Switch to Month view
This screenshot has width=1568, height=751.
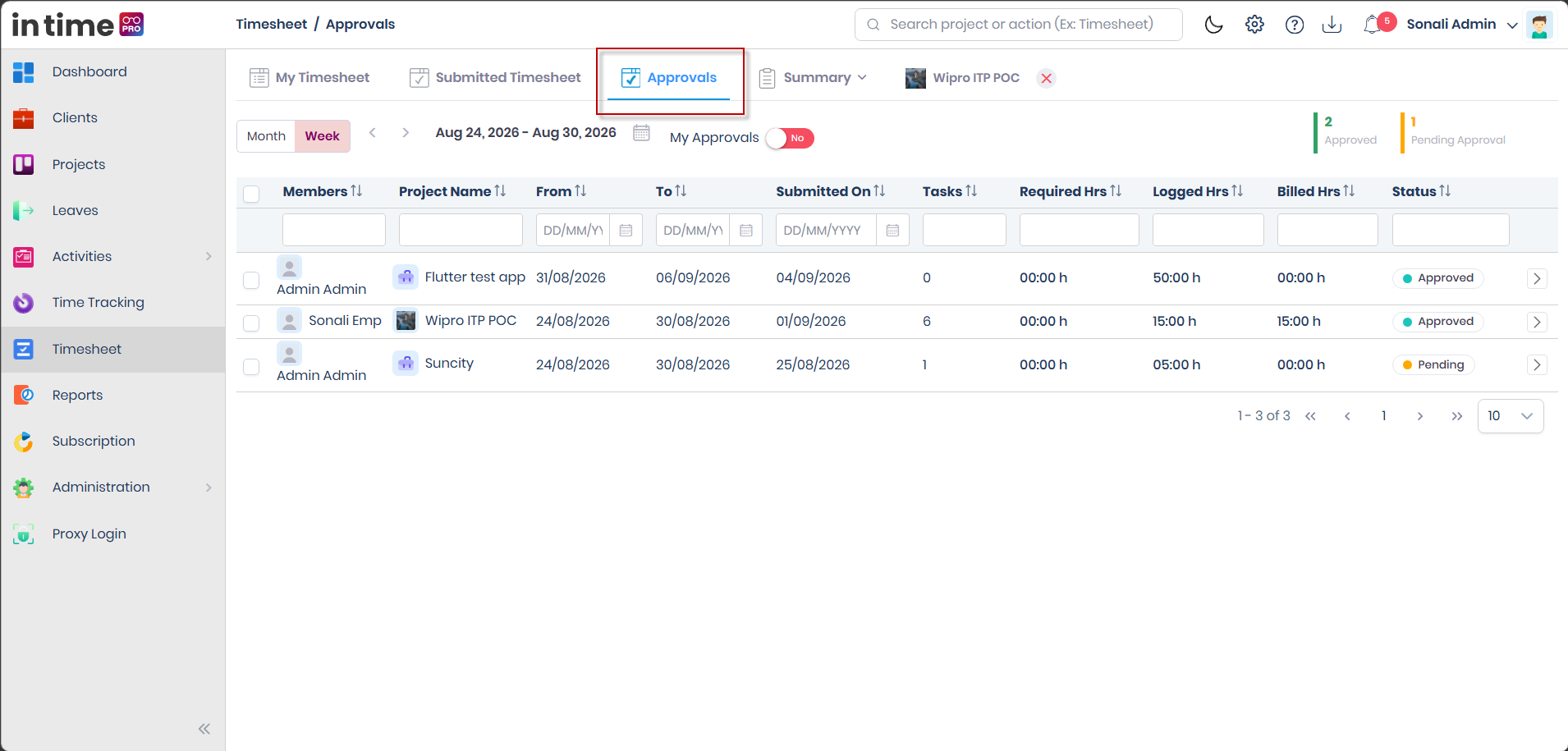266,136
